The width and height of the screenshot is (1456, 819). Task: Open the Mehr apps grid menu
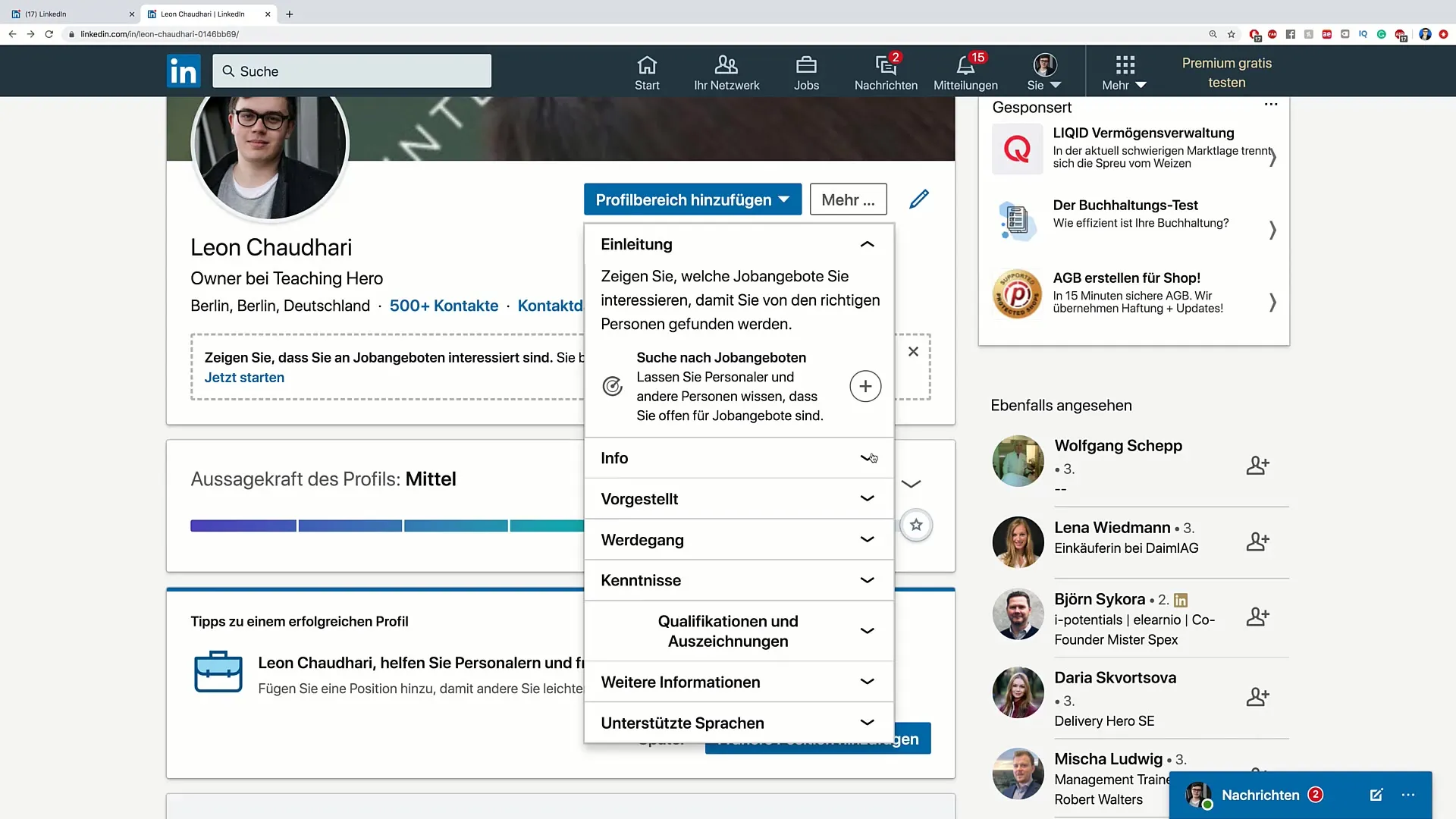(x=1125, y=73)
